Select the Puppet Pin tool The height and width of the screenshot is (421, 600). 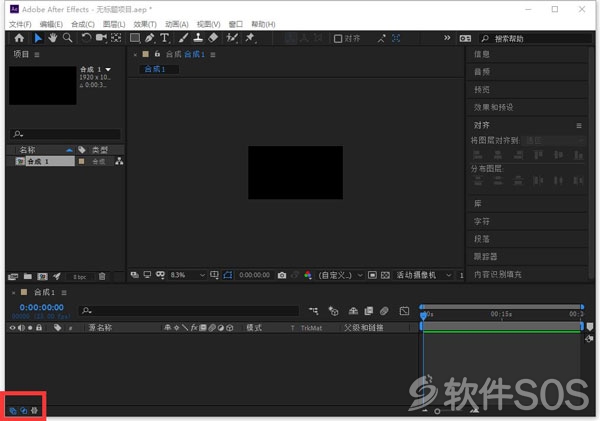pos(250,38)
